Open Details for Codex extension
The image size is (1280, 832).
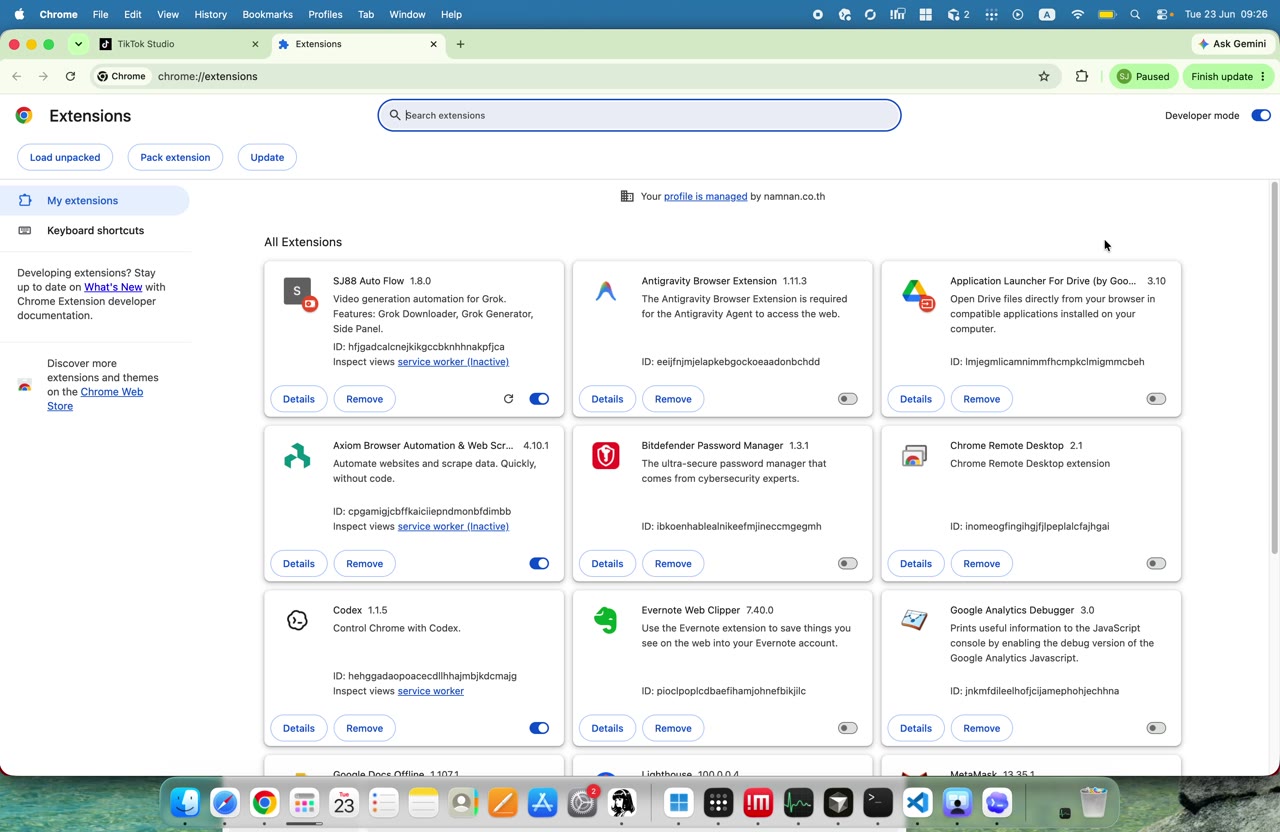pos(298,728)
